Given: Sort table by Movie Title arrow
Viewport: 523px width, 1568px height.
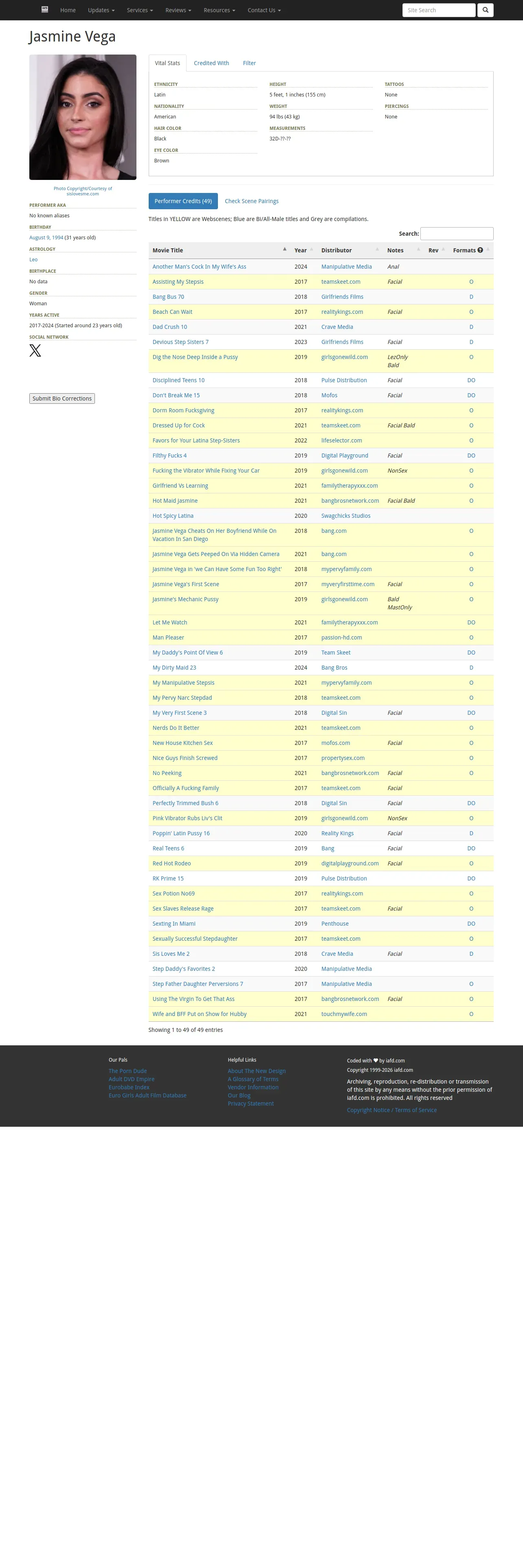Looking at the screenshot, I should tap(284, 249).
